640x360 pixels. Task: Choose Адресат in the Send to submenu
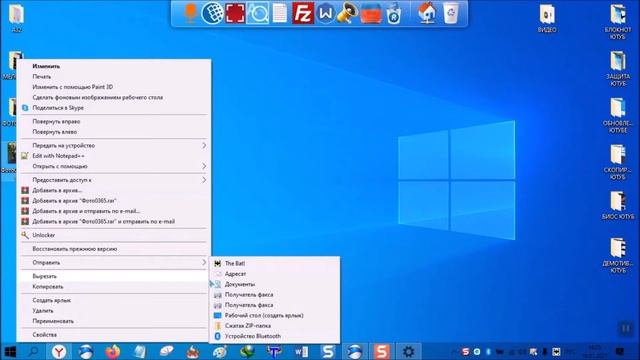pos(274,274)
